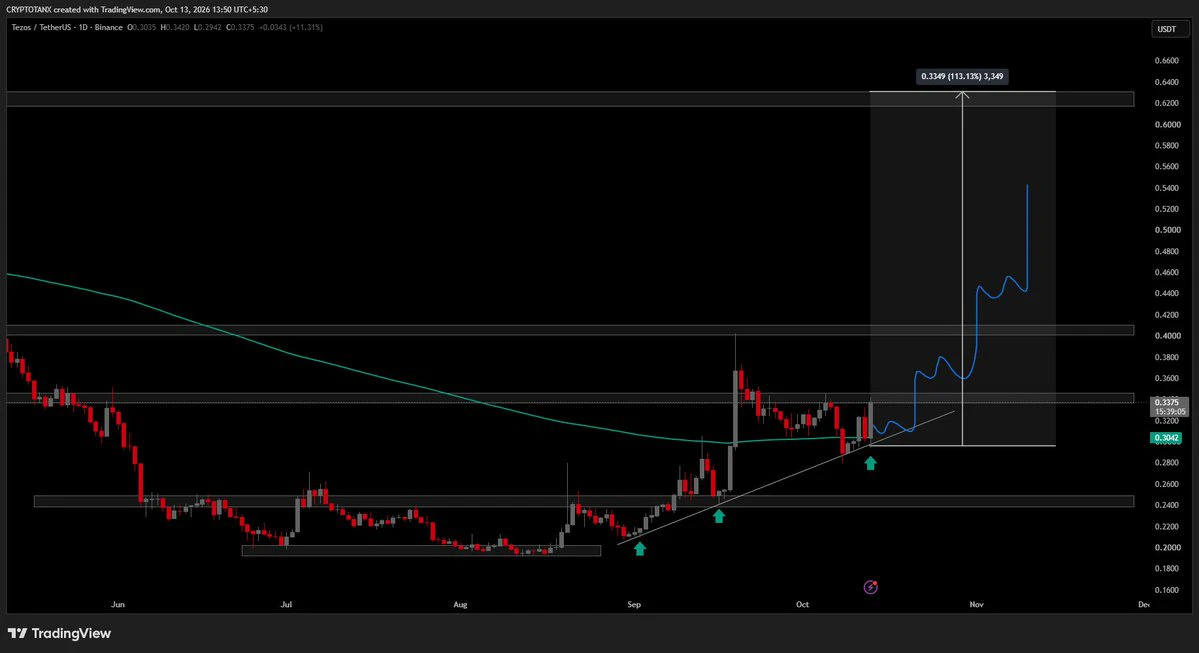Viewport: 1199px width, 653px height.
Task: Click the 0.3600 price axis label
Action: (x=1166, y=378)
